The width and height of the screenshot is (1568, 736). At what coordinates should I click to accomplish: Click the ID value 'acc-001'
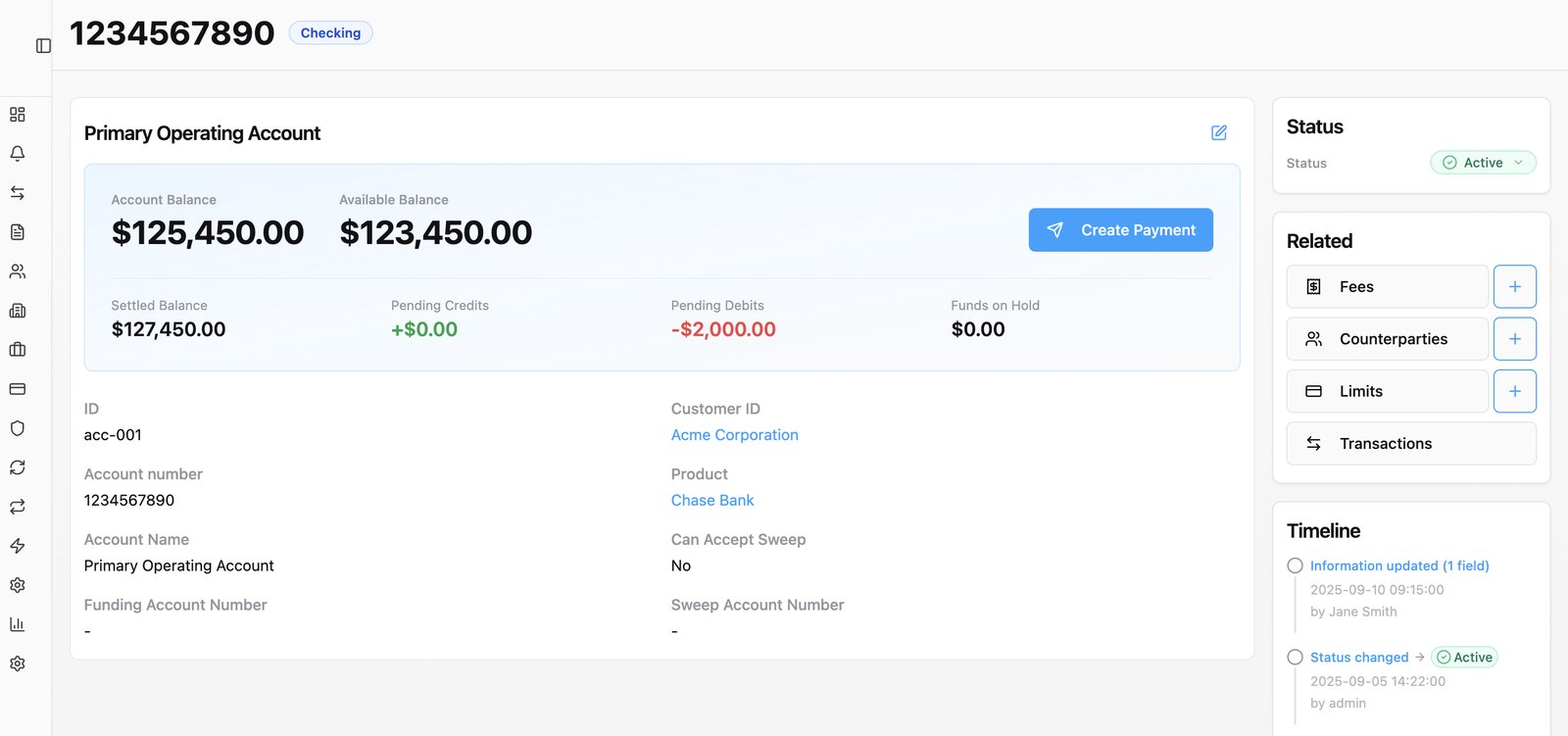113,435
